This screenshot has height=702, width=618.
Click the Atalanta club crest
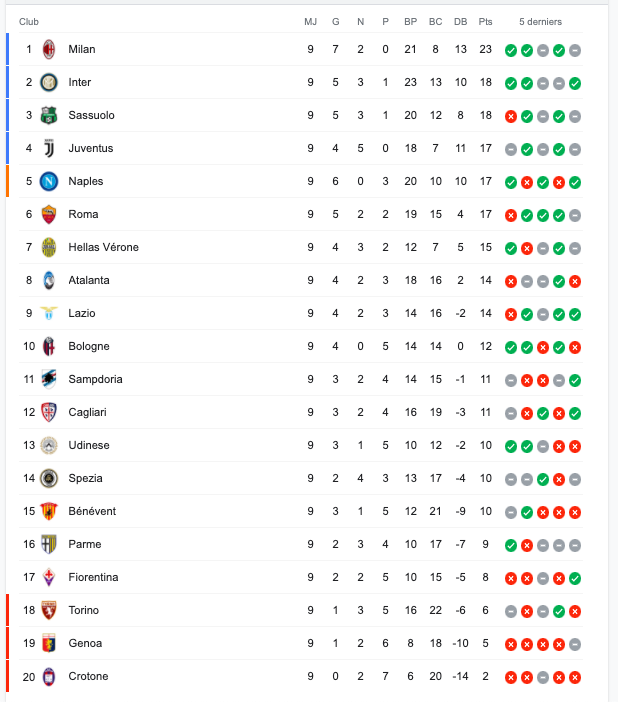pyautogui.click(x=49, y=280)
